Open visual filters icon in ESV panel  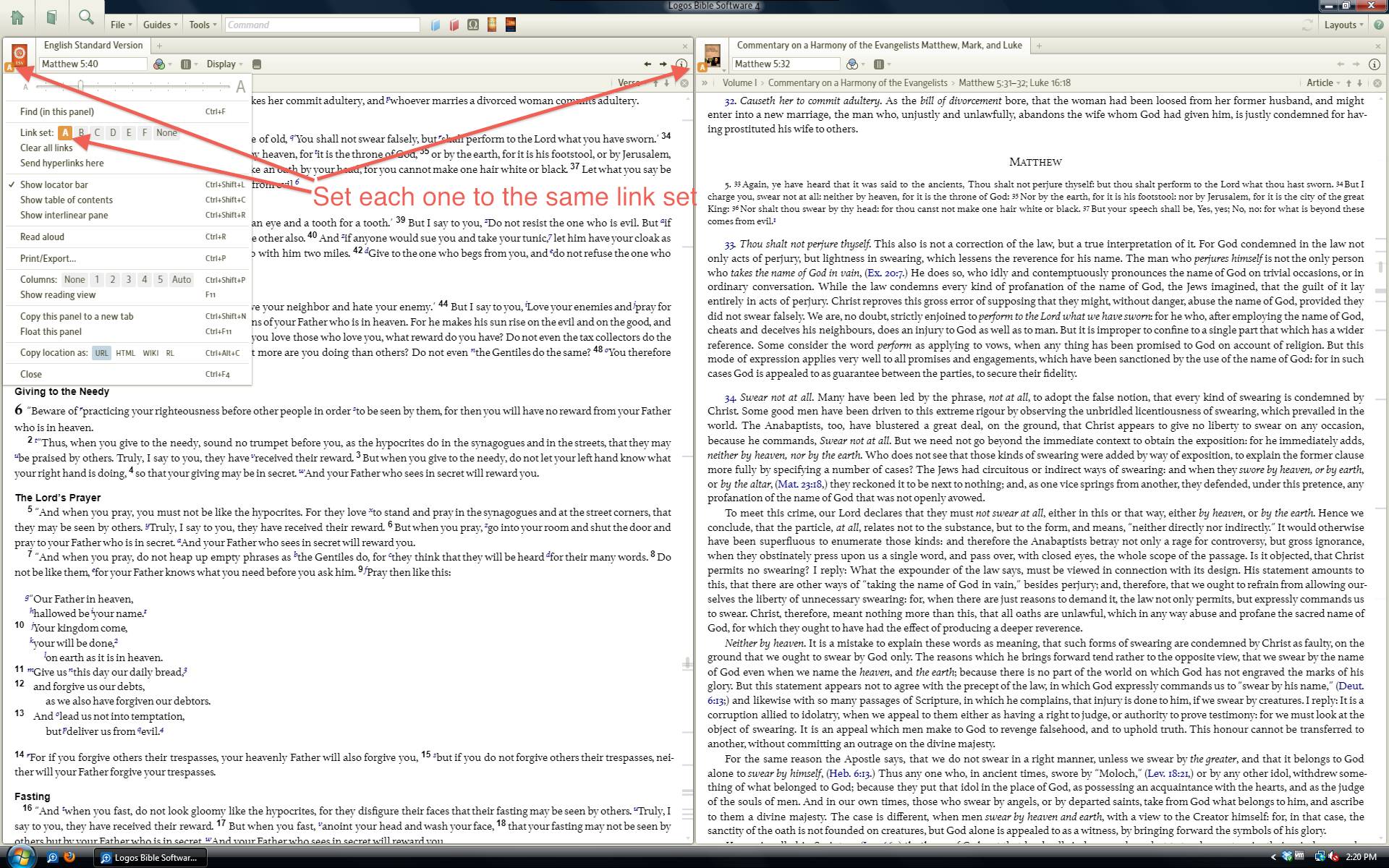tap(159, 64)
